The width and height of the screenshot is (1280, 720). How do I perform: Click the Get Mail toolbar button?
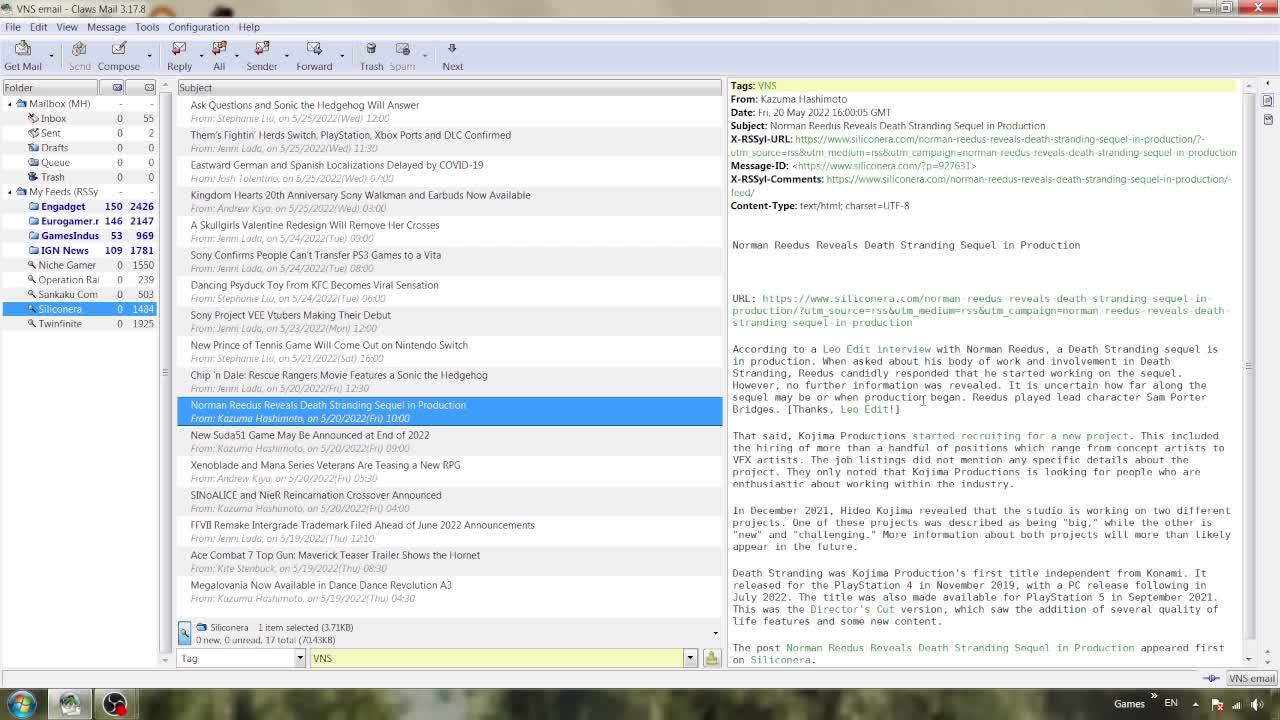coord(23,56)
